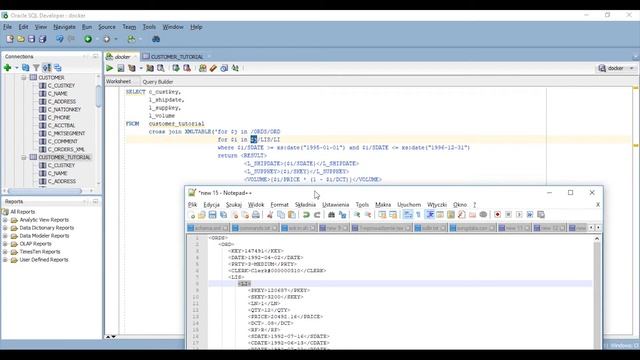Expand Data Modeler Reports folder
Image resolution: width=640 pixels, height=360 pixels.
(x=5, y=236)
